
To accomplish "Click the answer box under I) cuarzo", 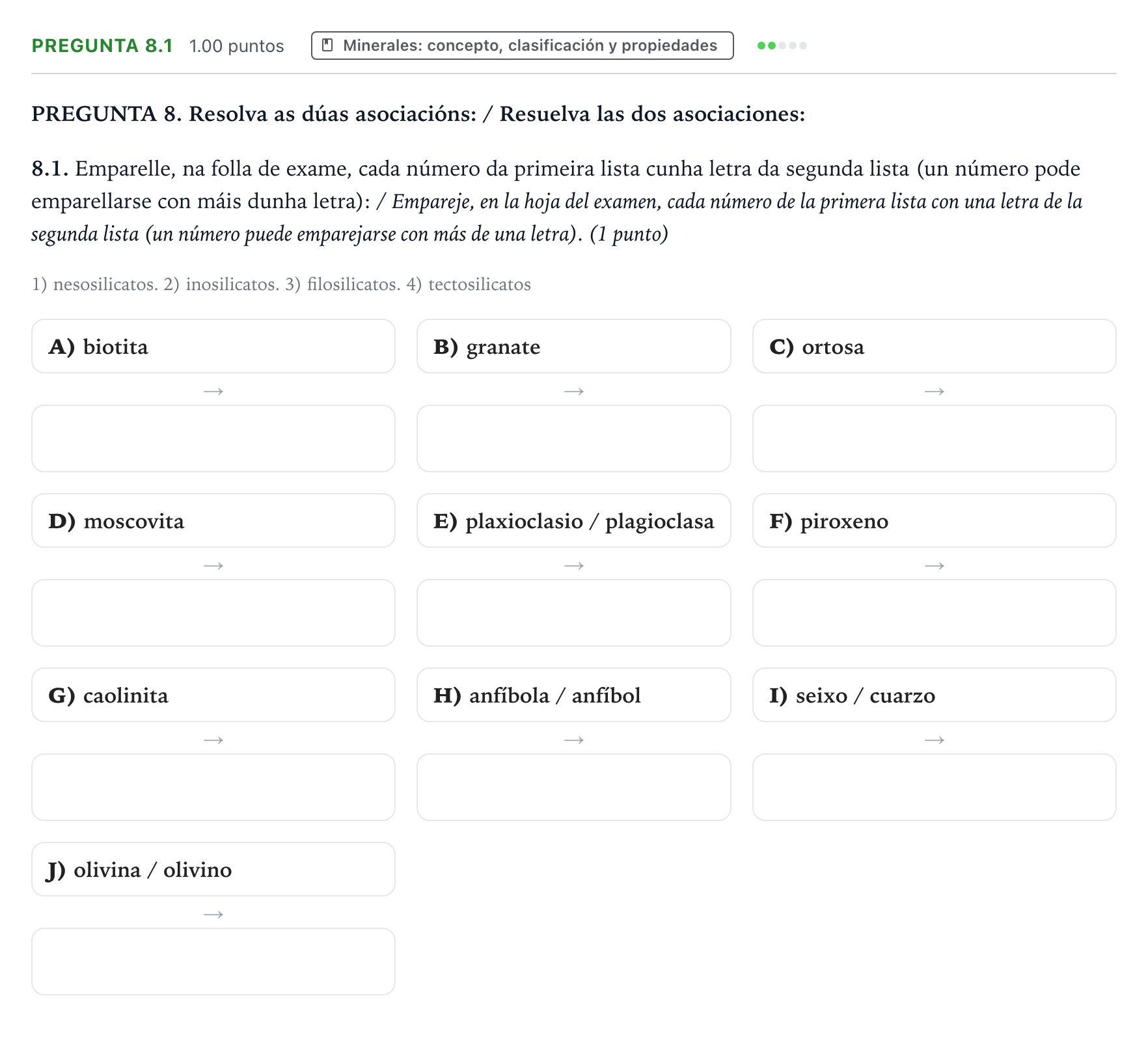I will [934, 787].
